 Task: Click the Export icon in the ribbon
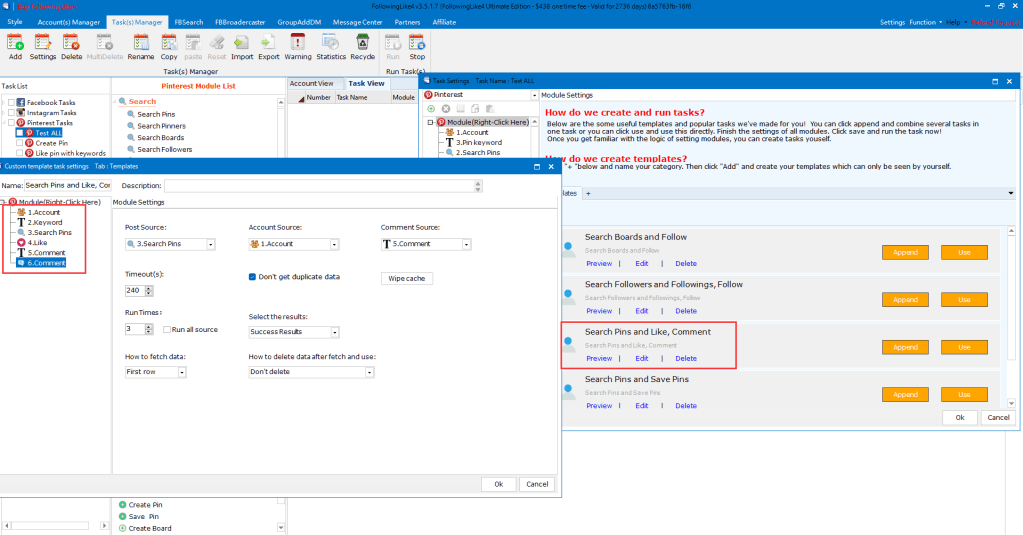click(269, 45)
